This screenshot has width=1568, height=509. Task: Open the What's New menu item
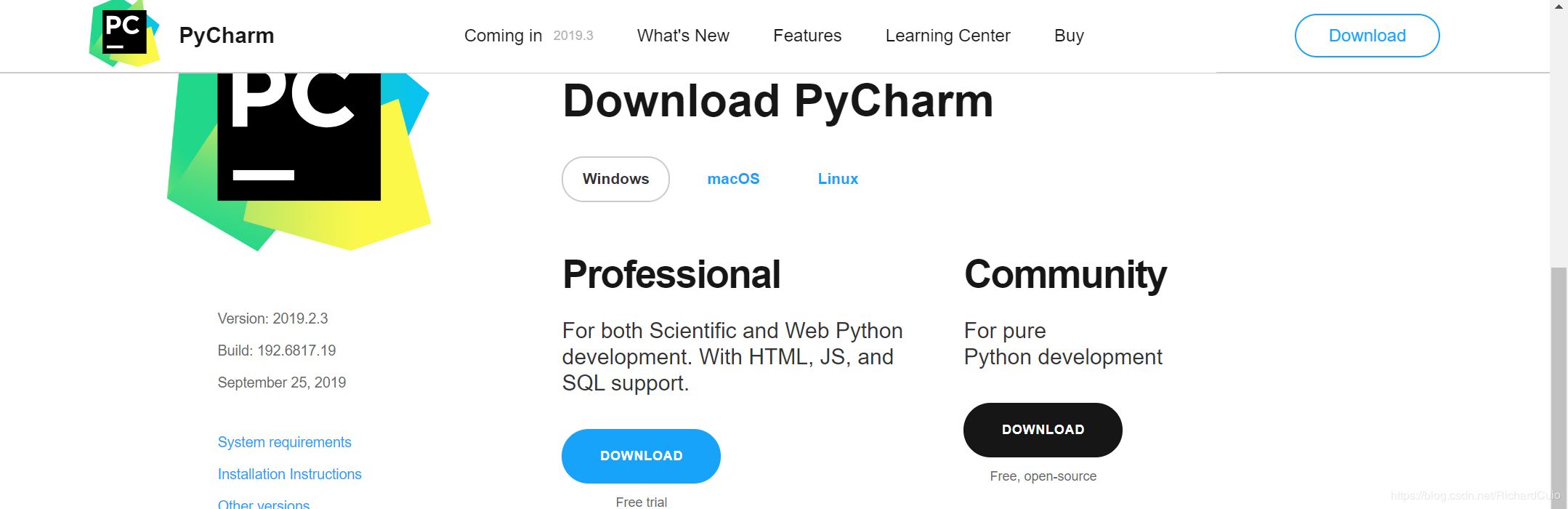click(682, 35)
